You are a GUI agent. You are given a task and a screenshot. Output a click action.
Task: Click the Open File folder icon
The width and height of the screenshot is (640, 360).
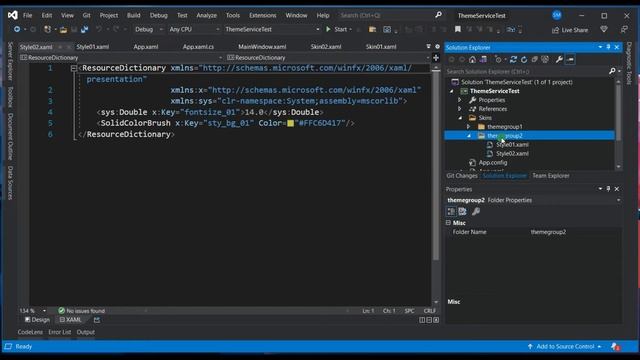63,29
